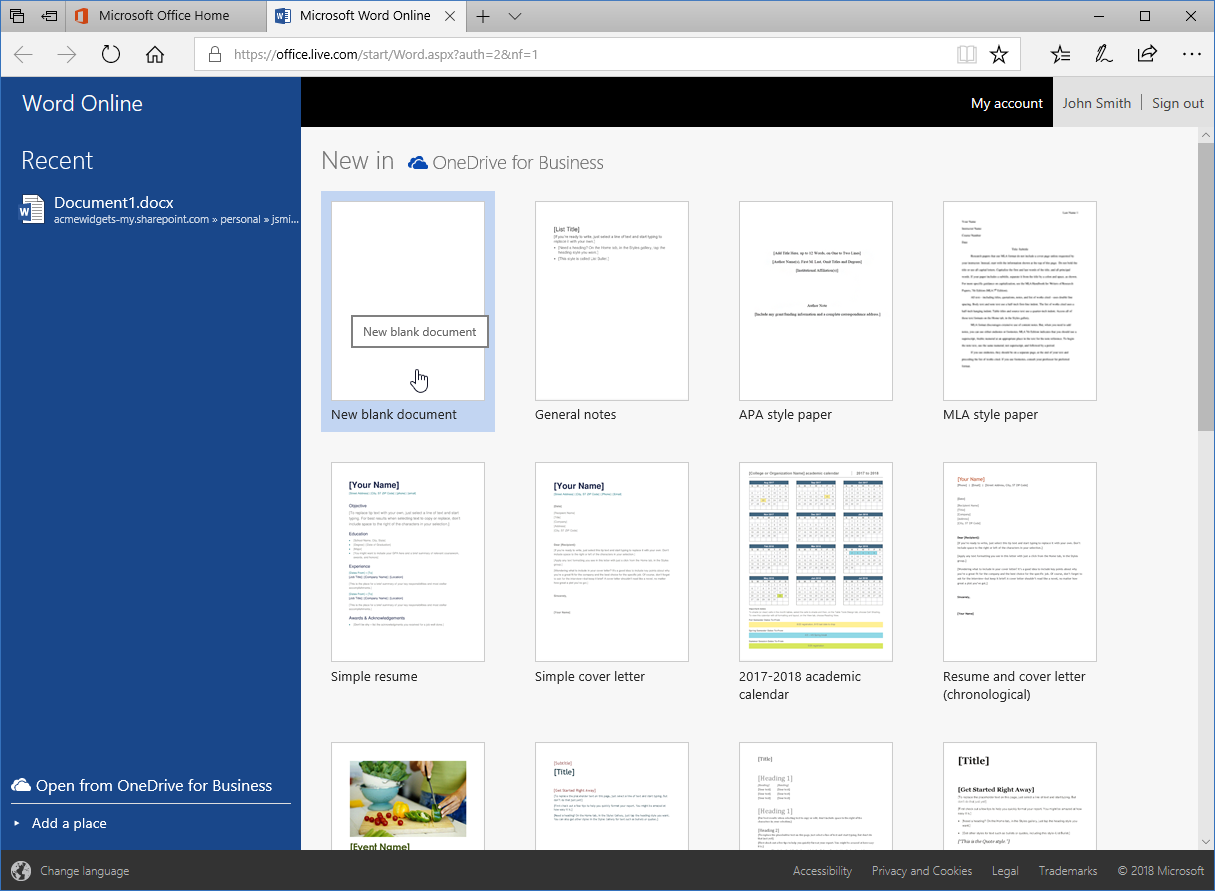
Task: Open Edge's Add notes ink tool
Action: (x=1103, y=54)
